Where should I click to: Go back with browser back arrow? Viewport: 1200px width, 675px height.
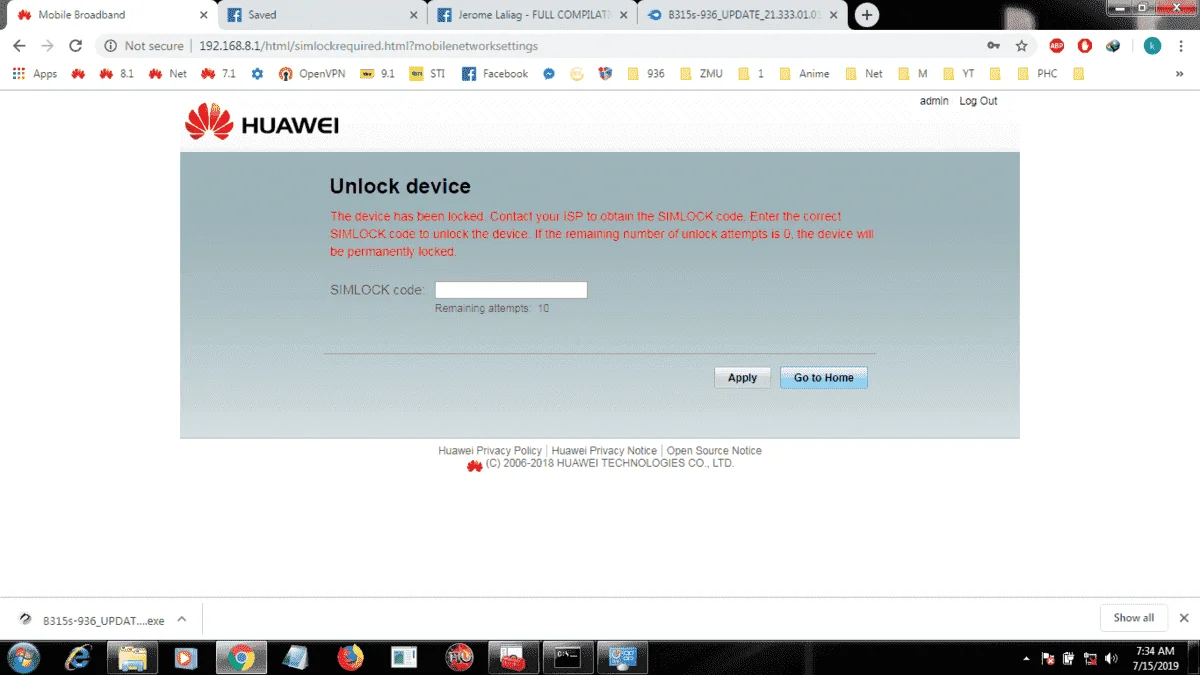click(x=19, y=46)
